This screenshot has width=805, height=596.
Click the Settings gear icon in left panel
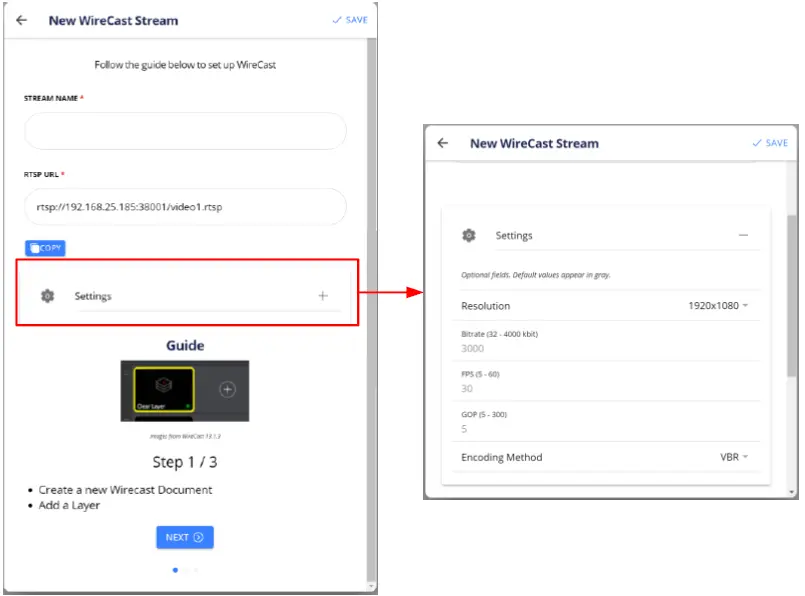point(48,296)
